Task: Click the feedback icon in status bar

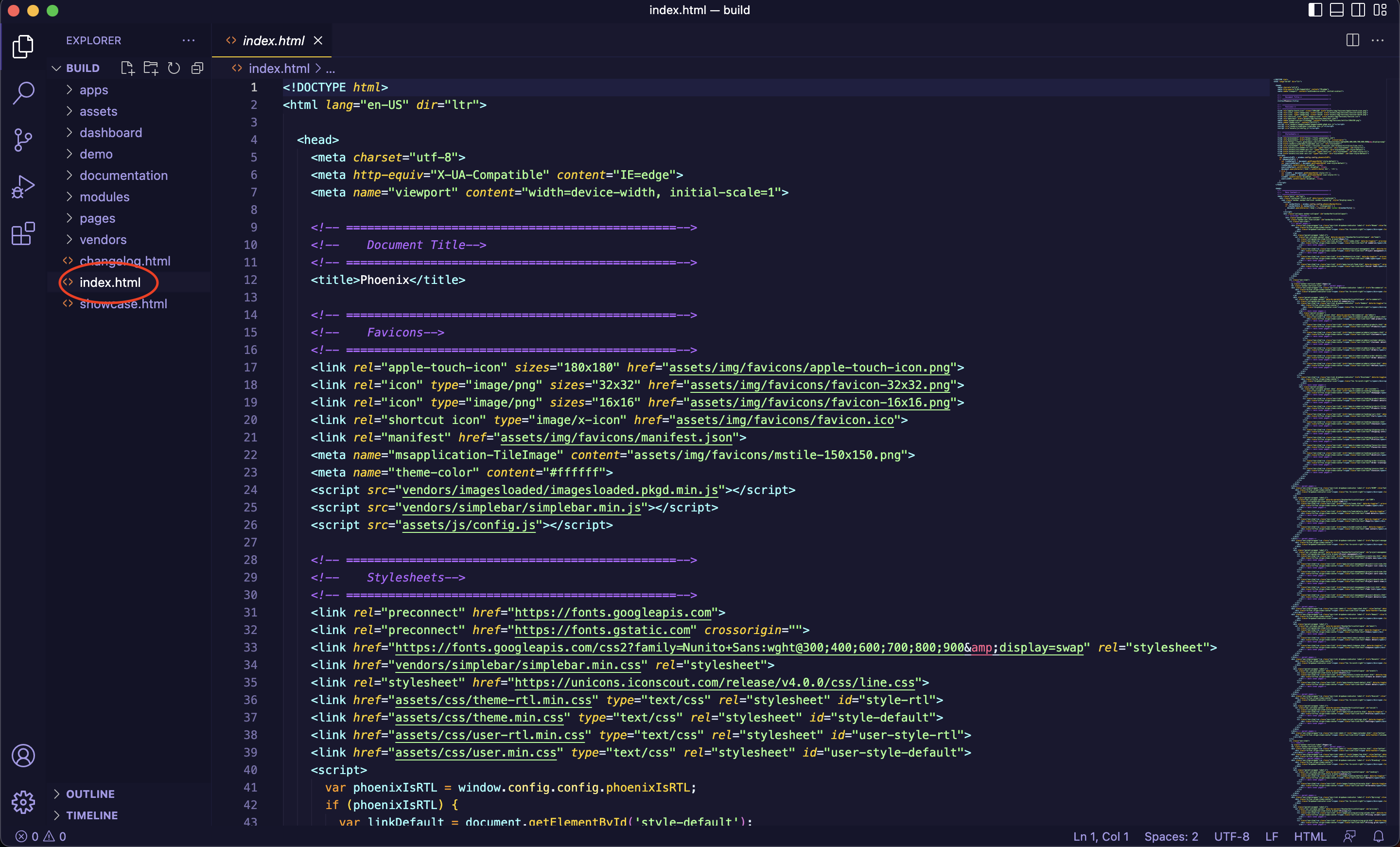Action: tap(1350, 836)
